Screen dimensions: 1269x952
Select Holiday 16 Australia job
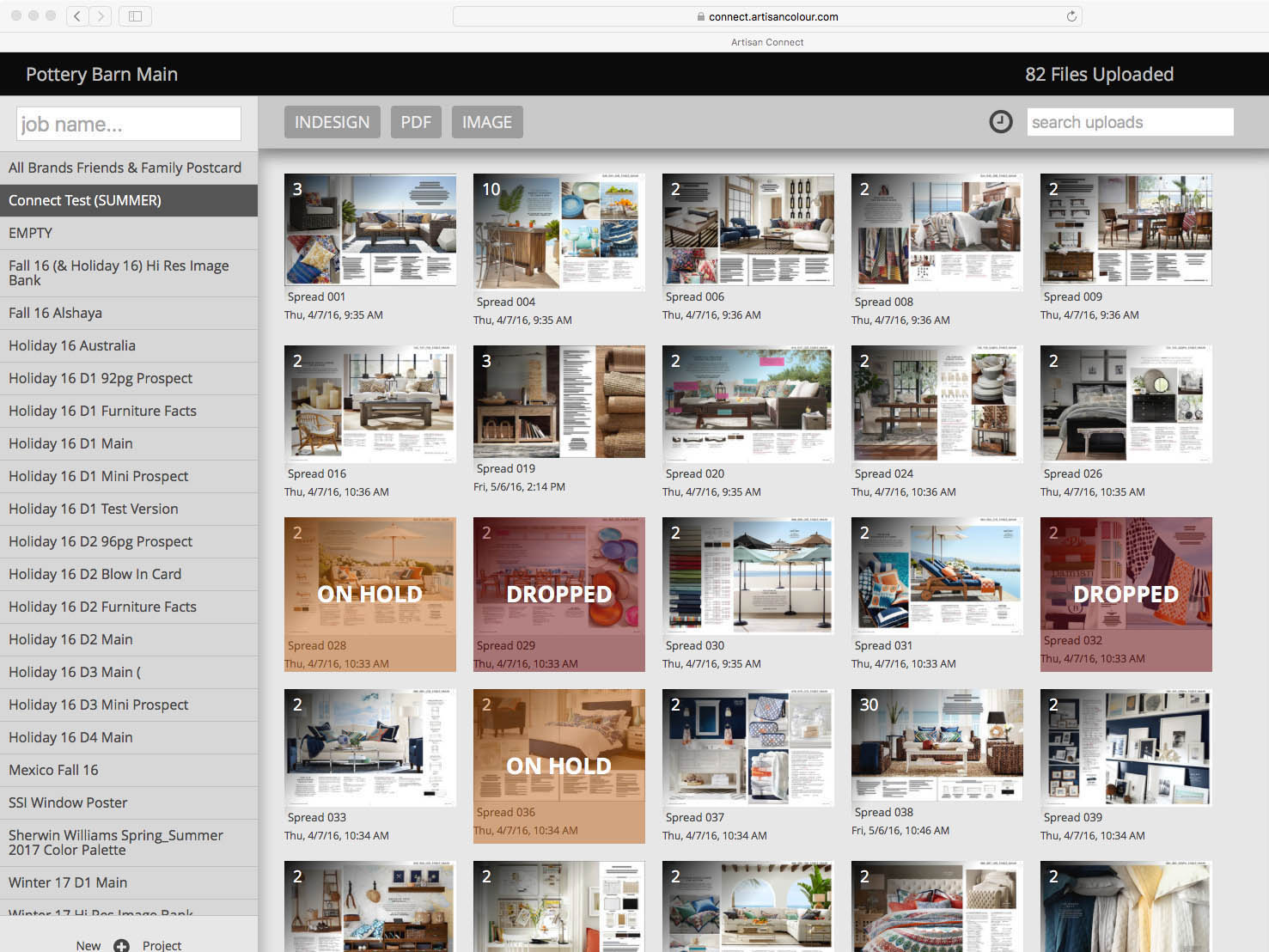[x=129, y=345]
